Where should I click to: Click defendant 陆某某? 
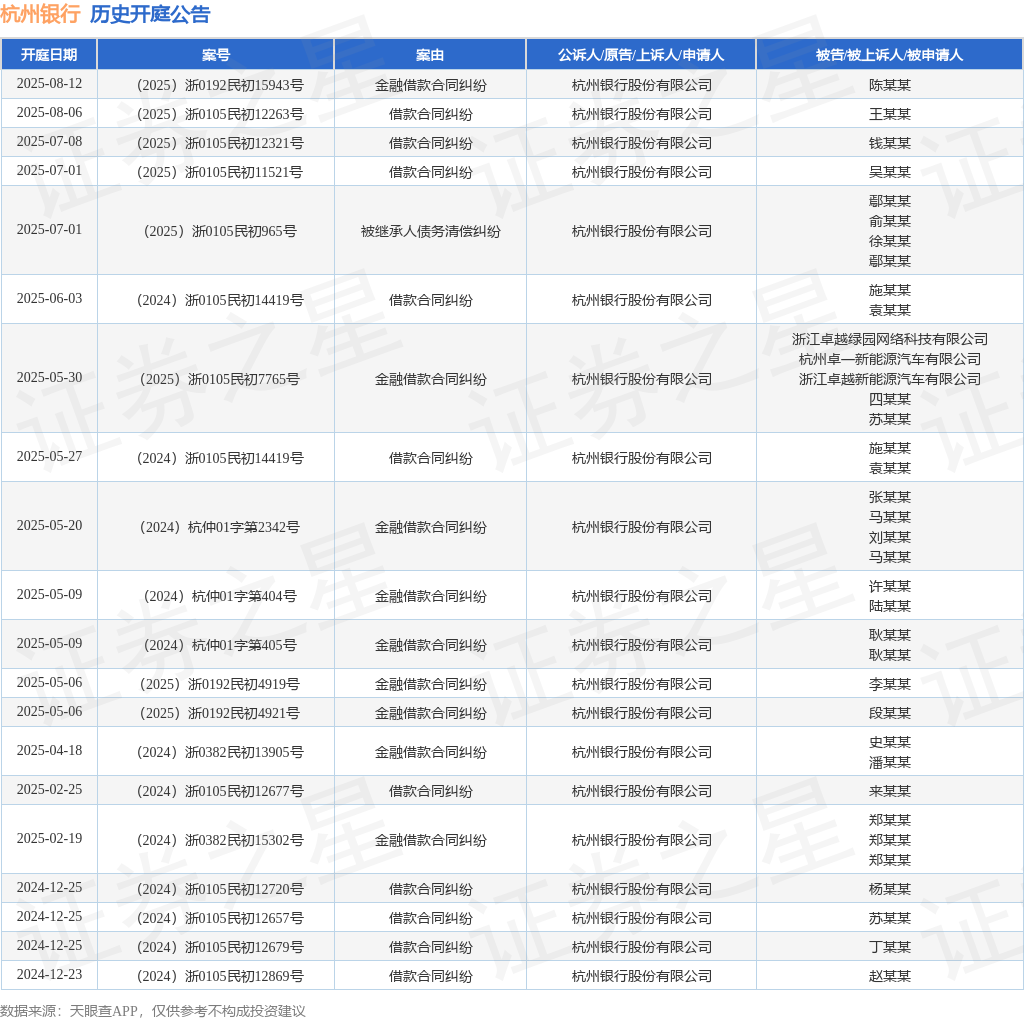[x=889, y=606]
